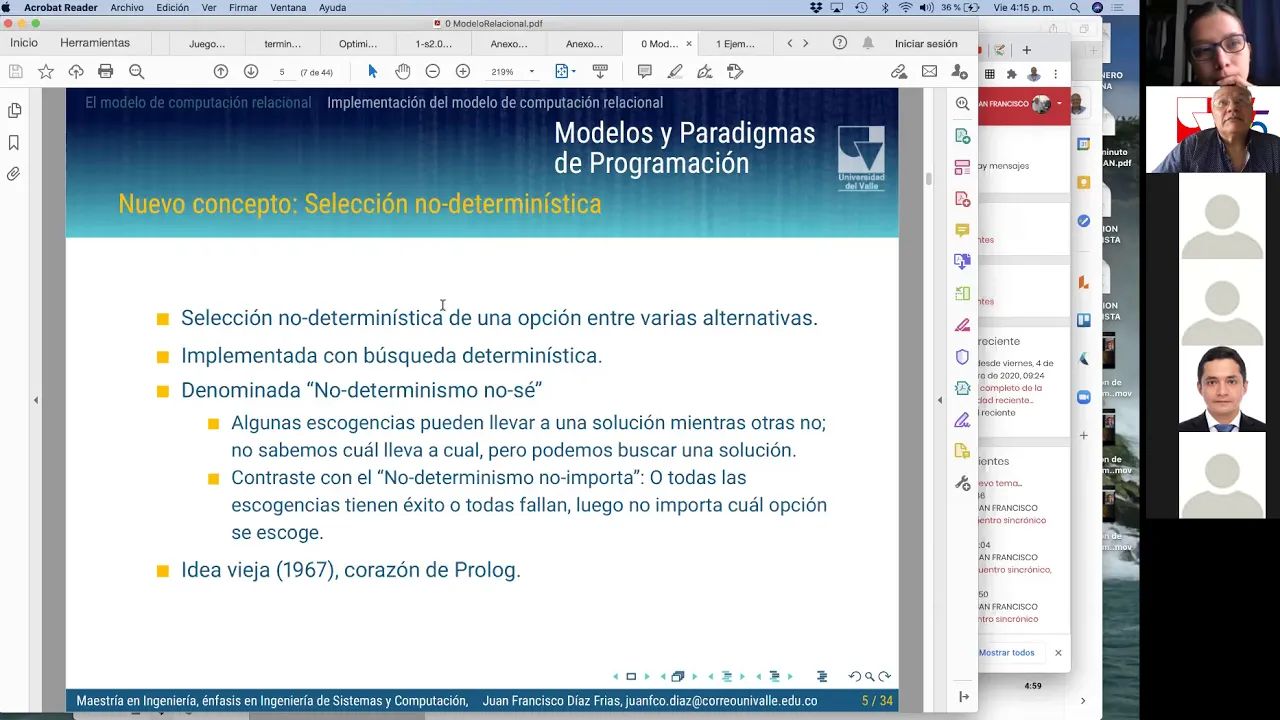Select the Hand pan tool
The width and height of the screenshot is (1280, 720).
tap(402, 71)
